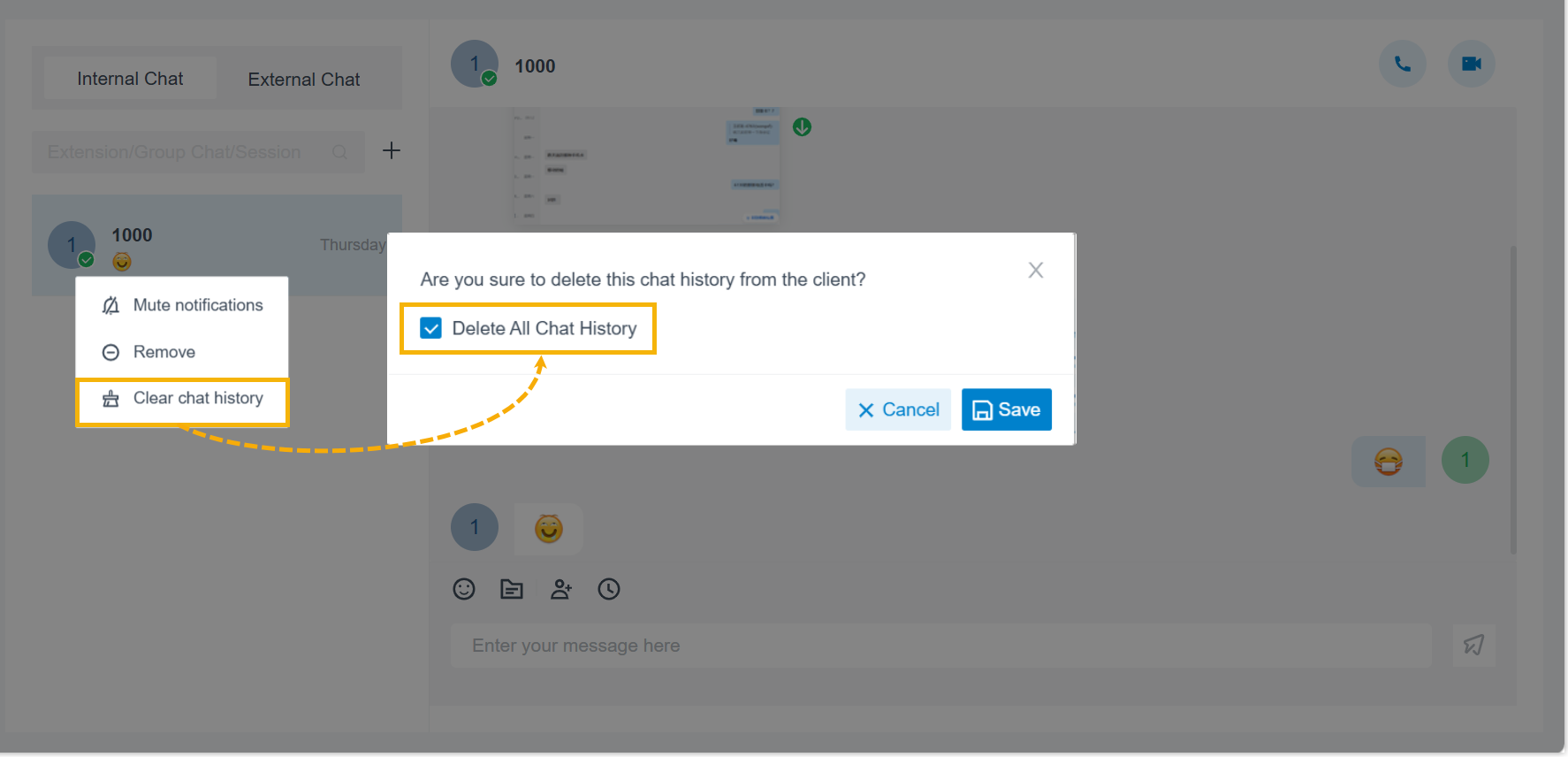Click the send file folder icon
This screenshot has width=1568, height=757.
[x=512, y=589]
